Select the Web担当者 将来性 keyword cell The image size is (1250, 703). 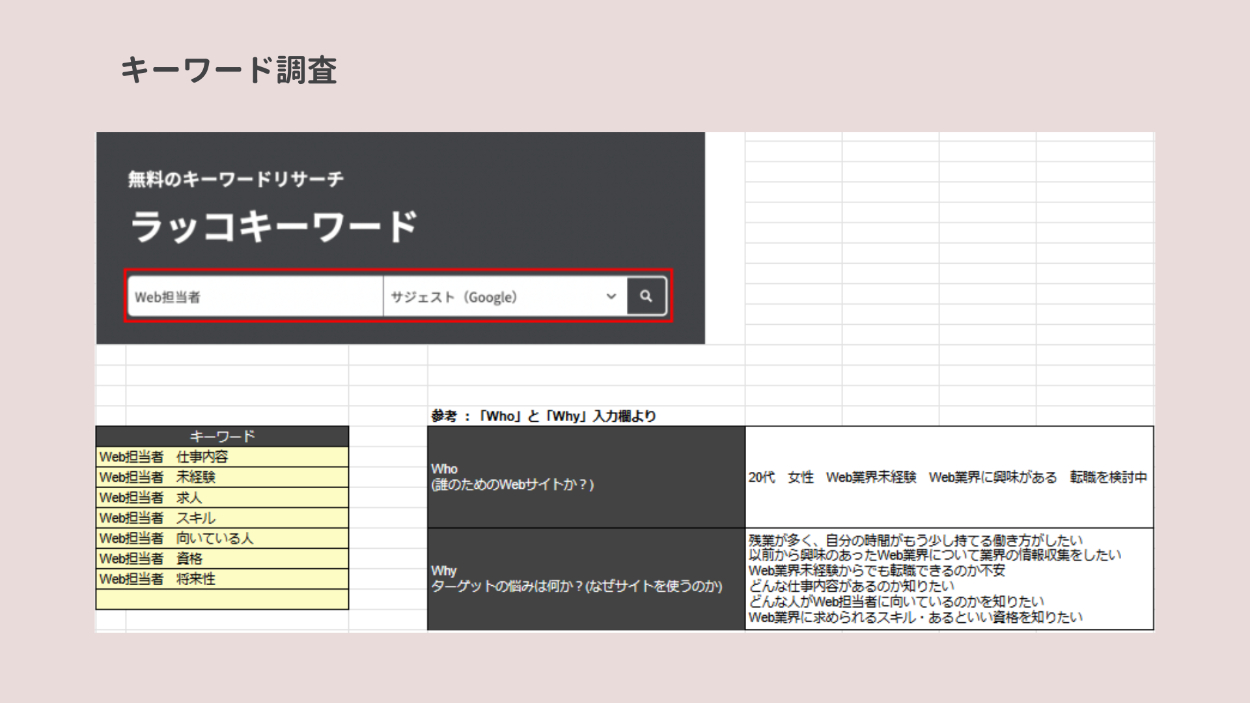tap(222, 579)
